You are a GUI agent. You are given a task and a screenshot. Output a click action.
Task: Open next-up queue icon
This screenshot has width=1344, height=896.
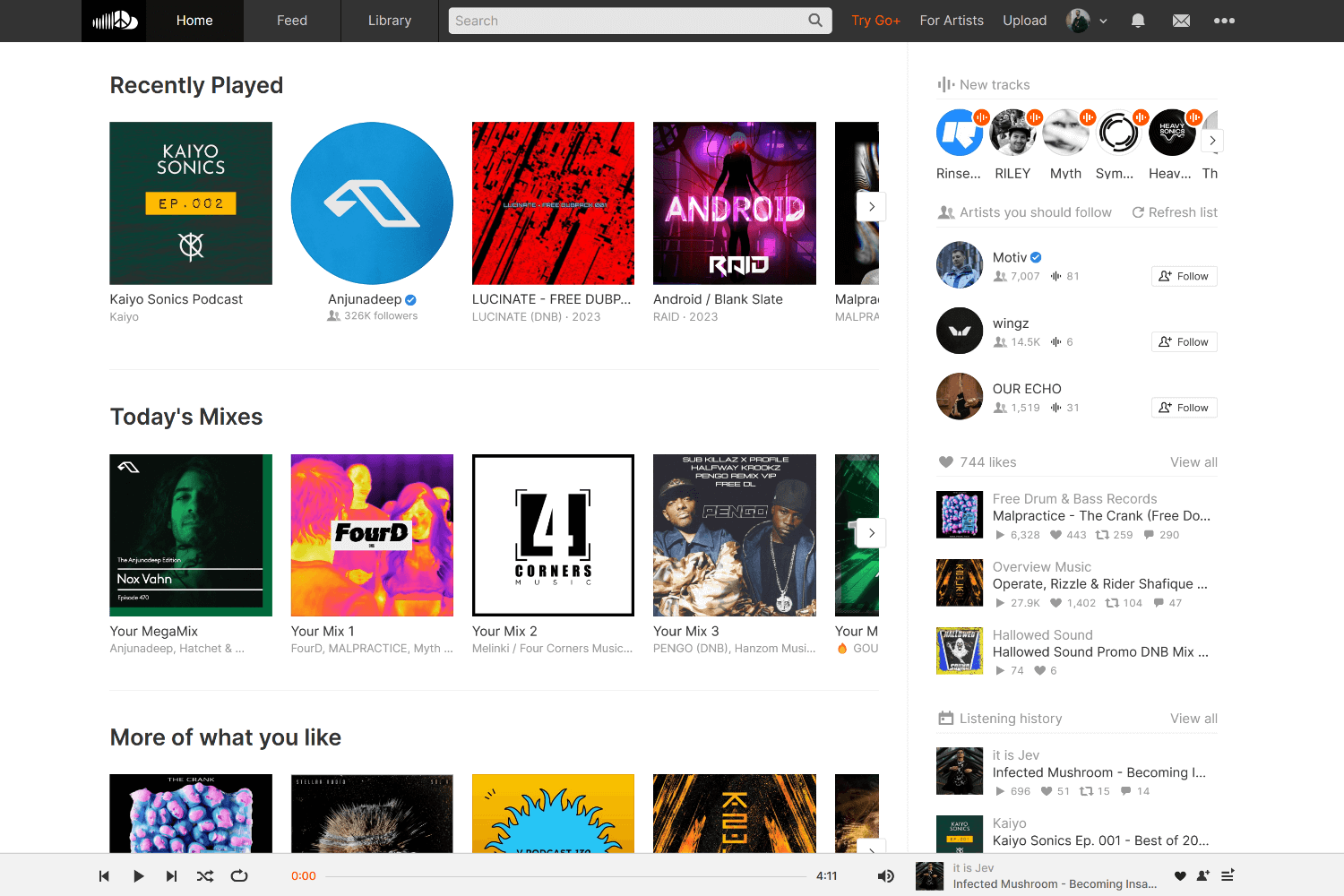[x=1228, y=876]
